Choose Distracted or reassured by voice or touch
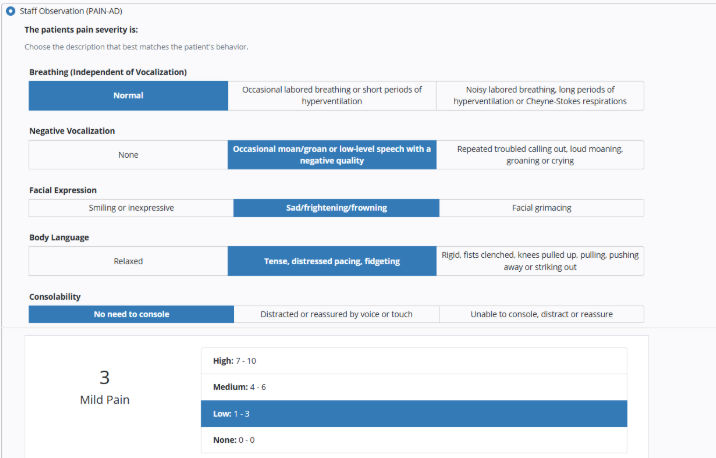This screenshot has width=716, height=458. pos(336,314)
